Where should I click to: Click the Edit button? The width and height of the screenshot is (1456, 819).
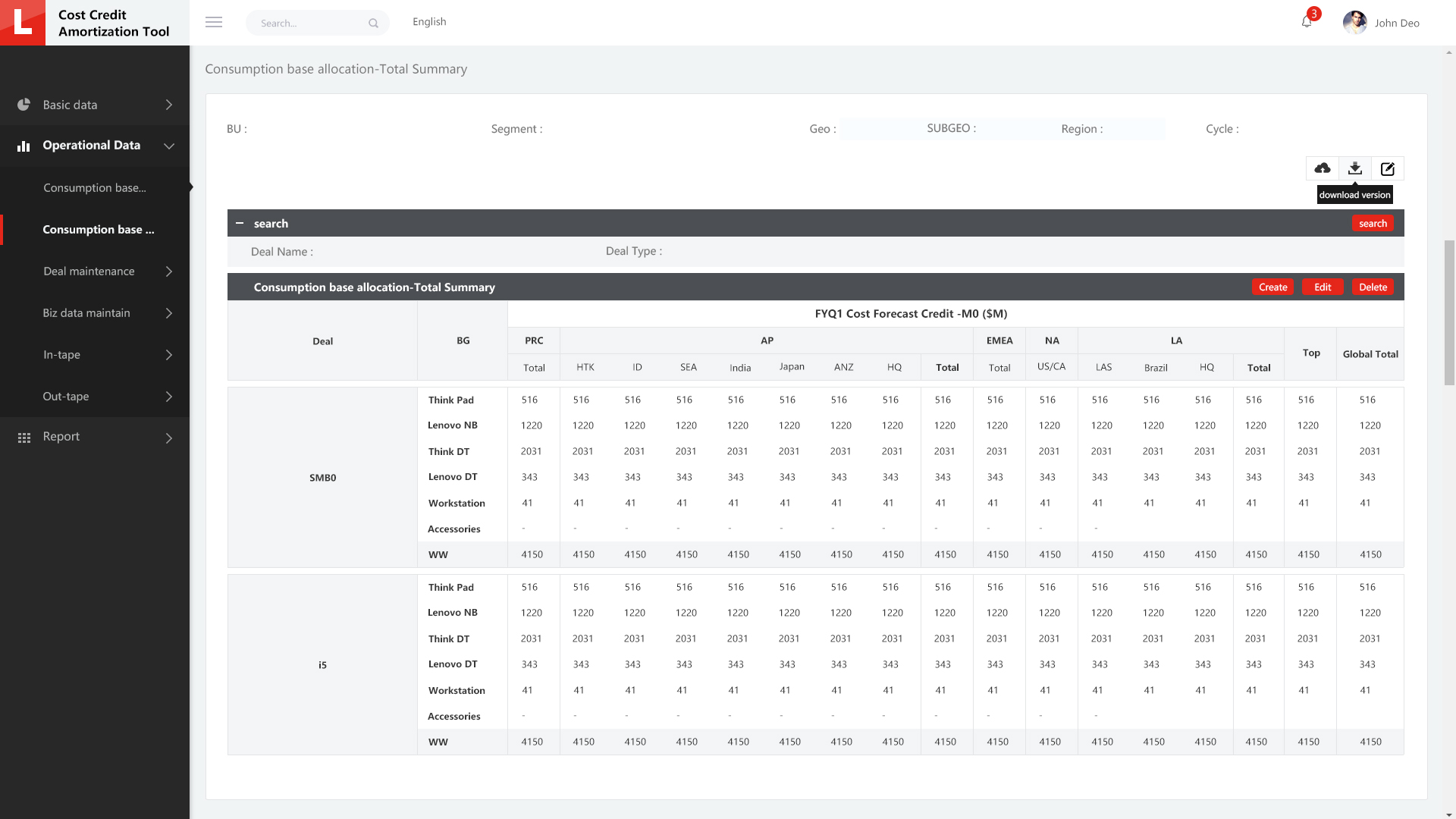click(x=1323, y=287)
